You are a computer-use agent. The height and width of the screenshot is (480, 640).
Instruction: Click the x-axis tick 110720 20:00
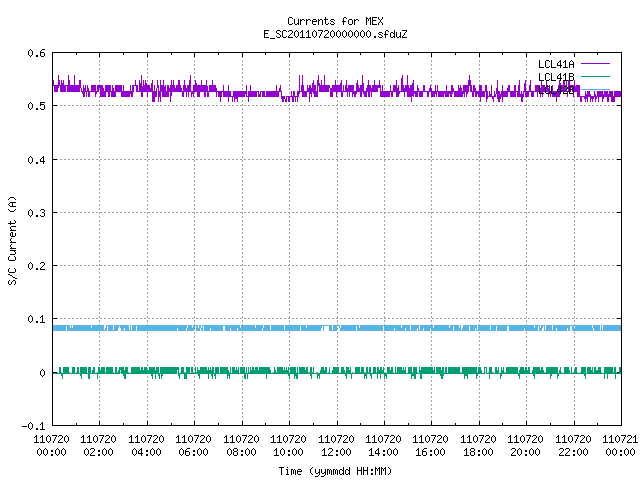tap(525, 446)
